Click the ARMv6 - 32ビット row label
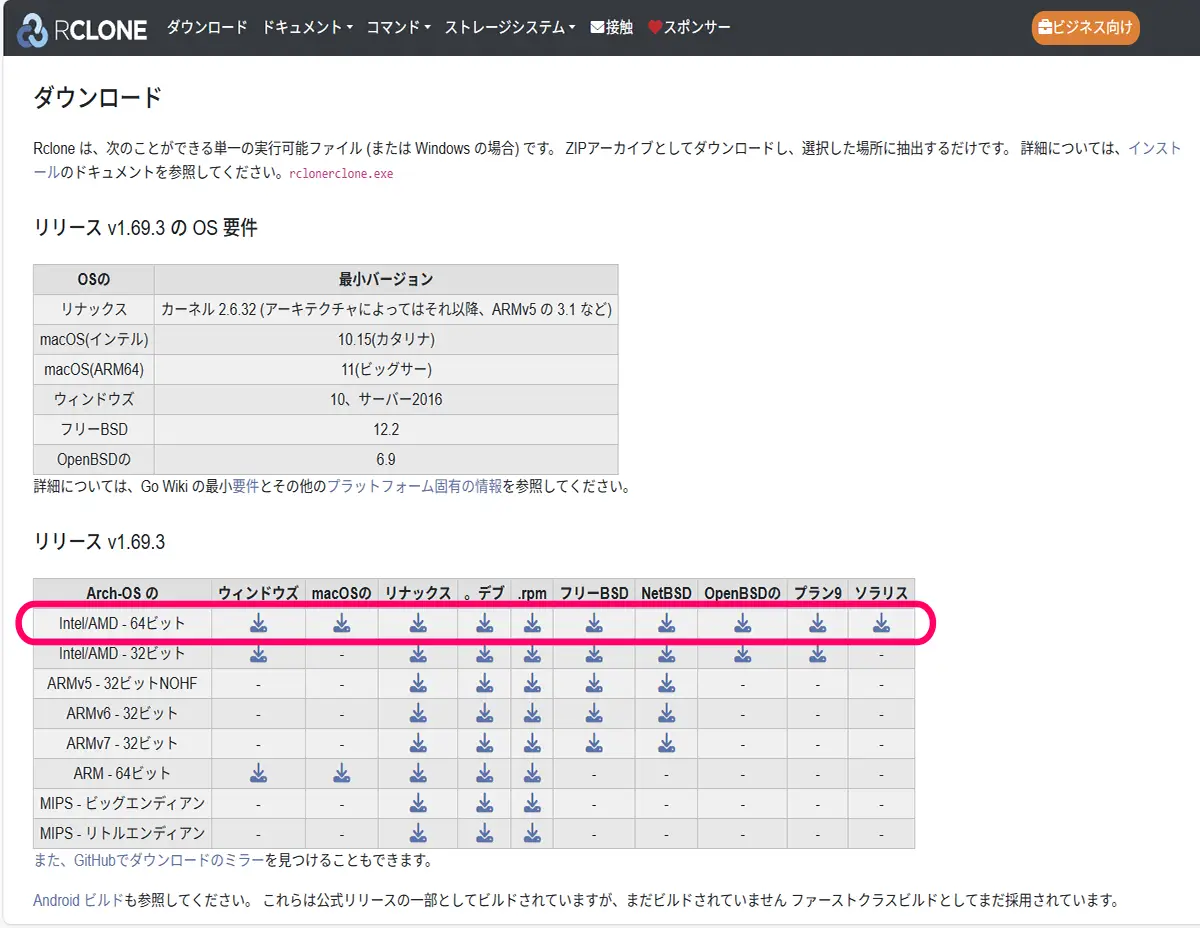 (x=122, y=714)
